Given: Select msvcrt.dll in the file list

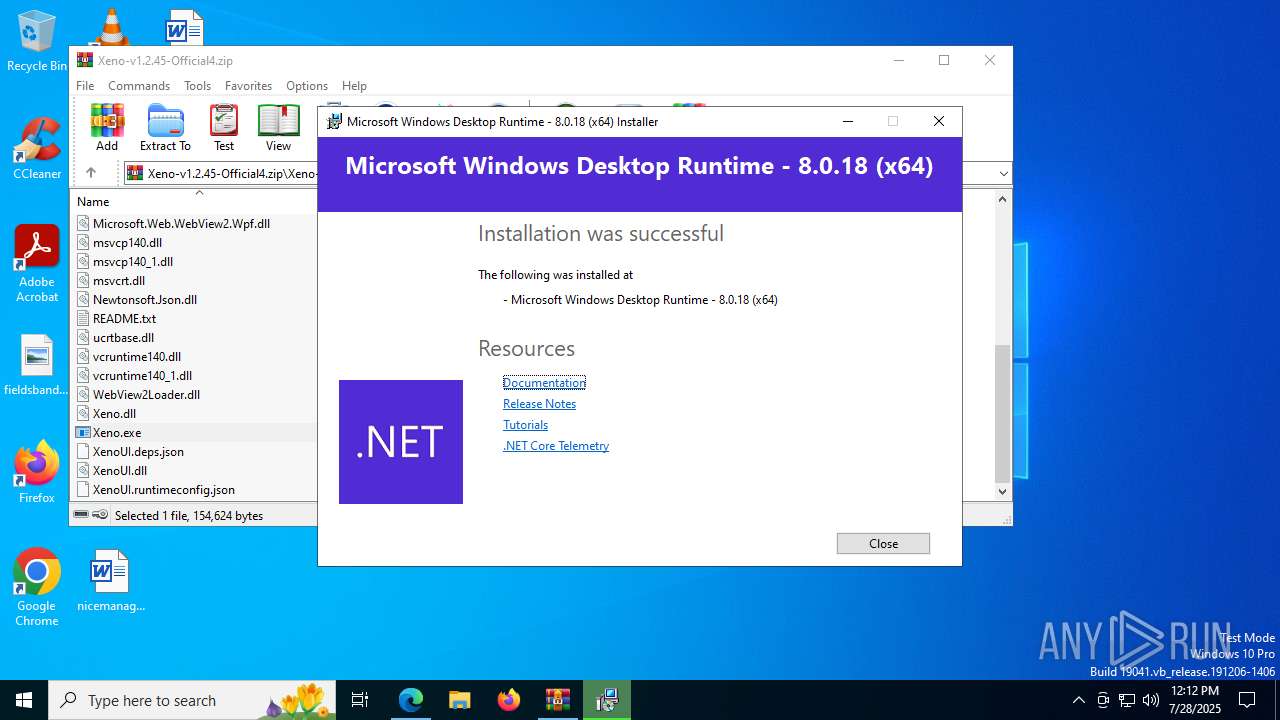Looking at the screenshot, I should click(x=119, y=281).
